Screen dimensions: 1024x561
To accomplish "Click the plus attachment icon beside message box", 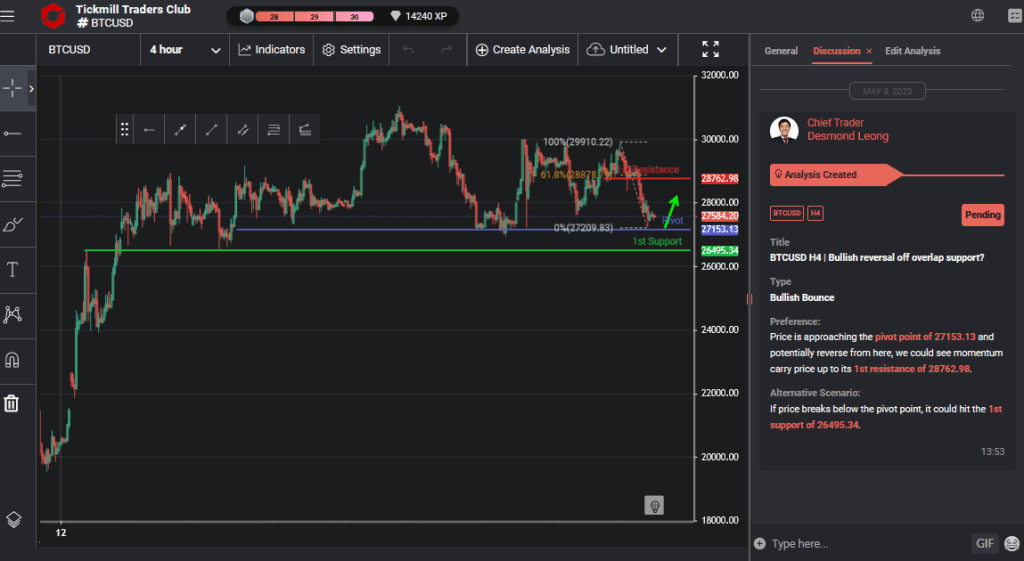I will tap(760, 543).
